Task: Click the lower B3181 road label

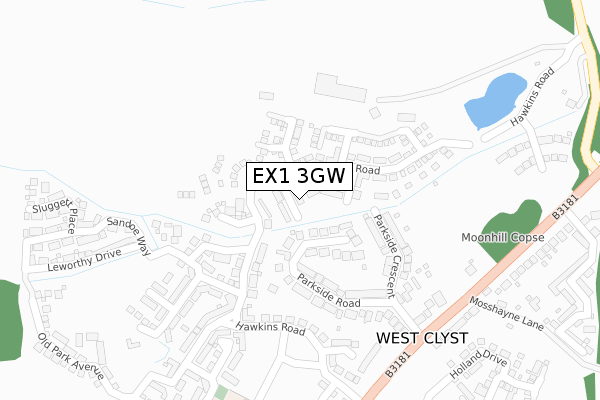Action: tap(398, 364)
